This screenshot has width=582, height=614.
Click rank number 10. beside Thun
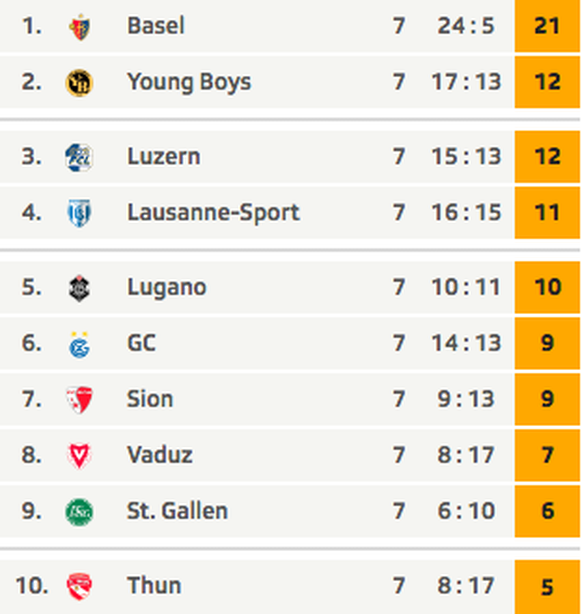click(32, 586)
